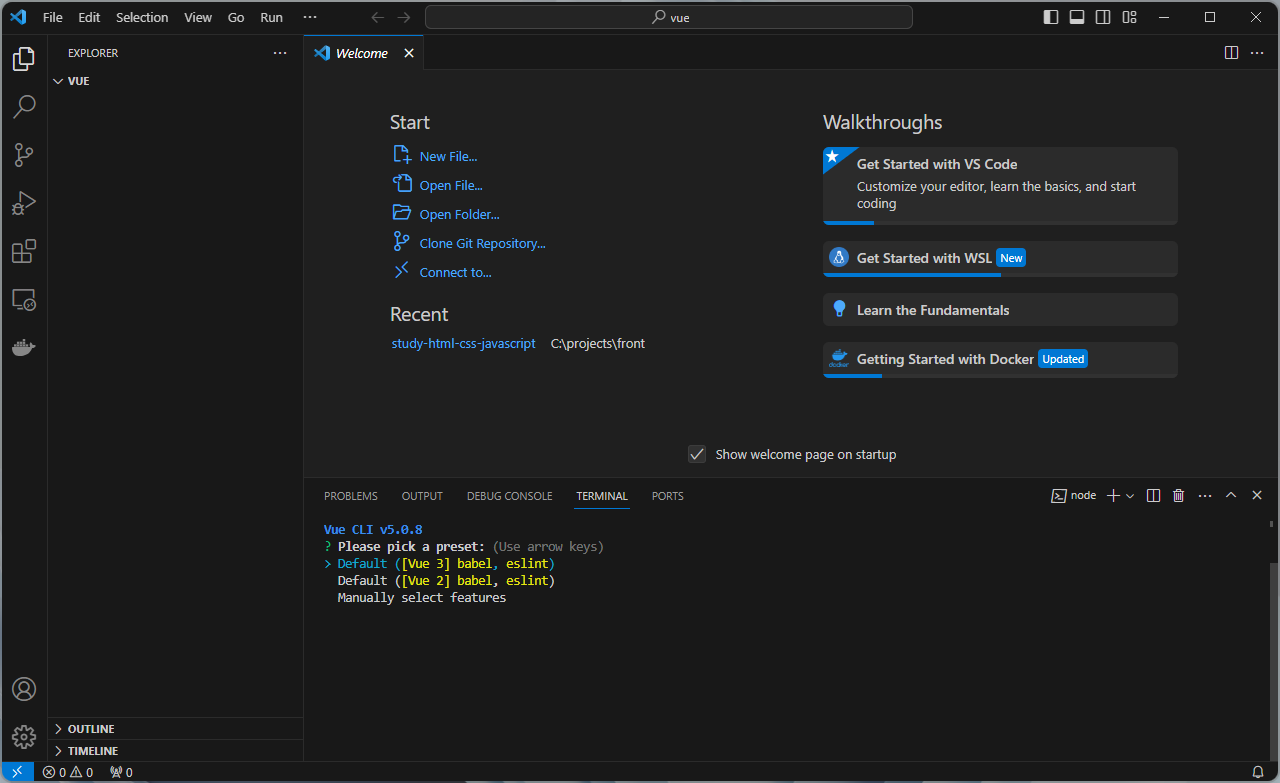Click the Open Folder... link
The height and width of the screenshot is (783, 1280).
459,215
